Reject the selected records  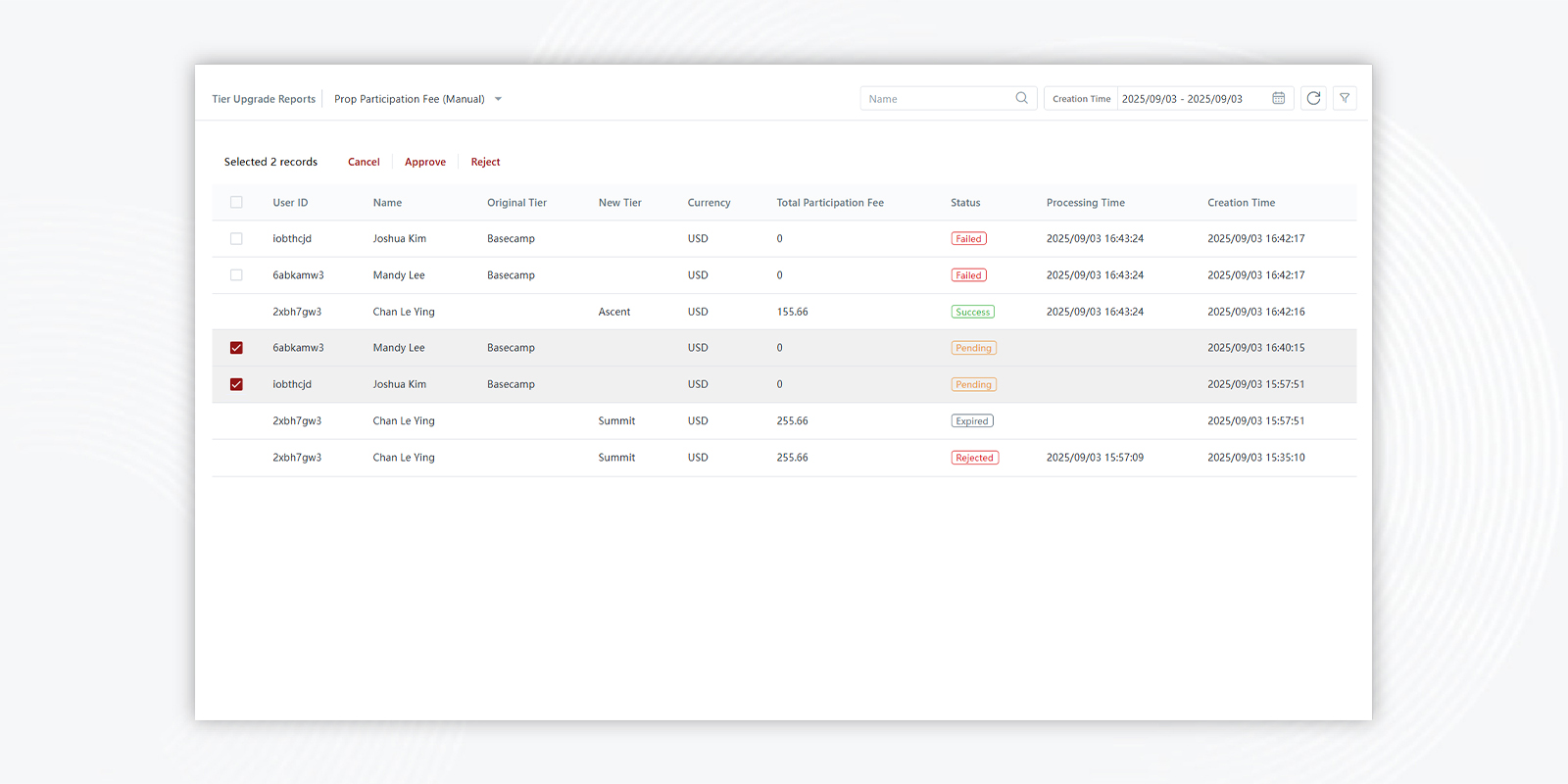pos(485,162)
